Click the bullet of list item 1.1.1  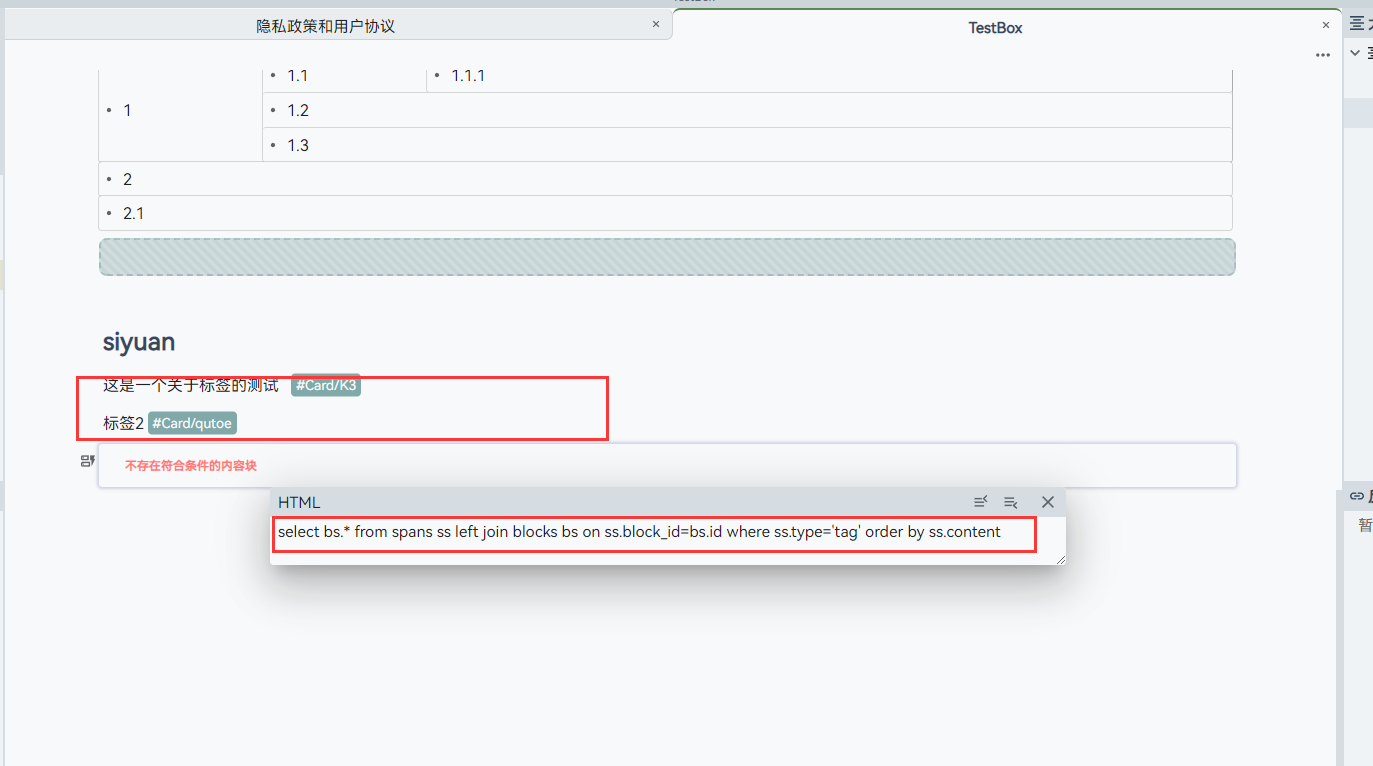pos(436,75)
